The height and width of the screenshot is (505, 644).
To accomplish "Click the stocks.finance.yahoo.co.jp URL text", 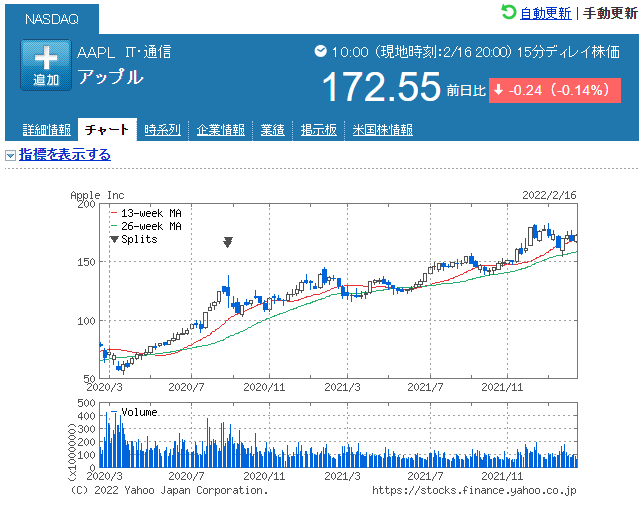I will pos(474,490).
